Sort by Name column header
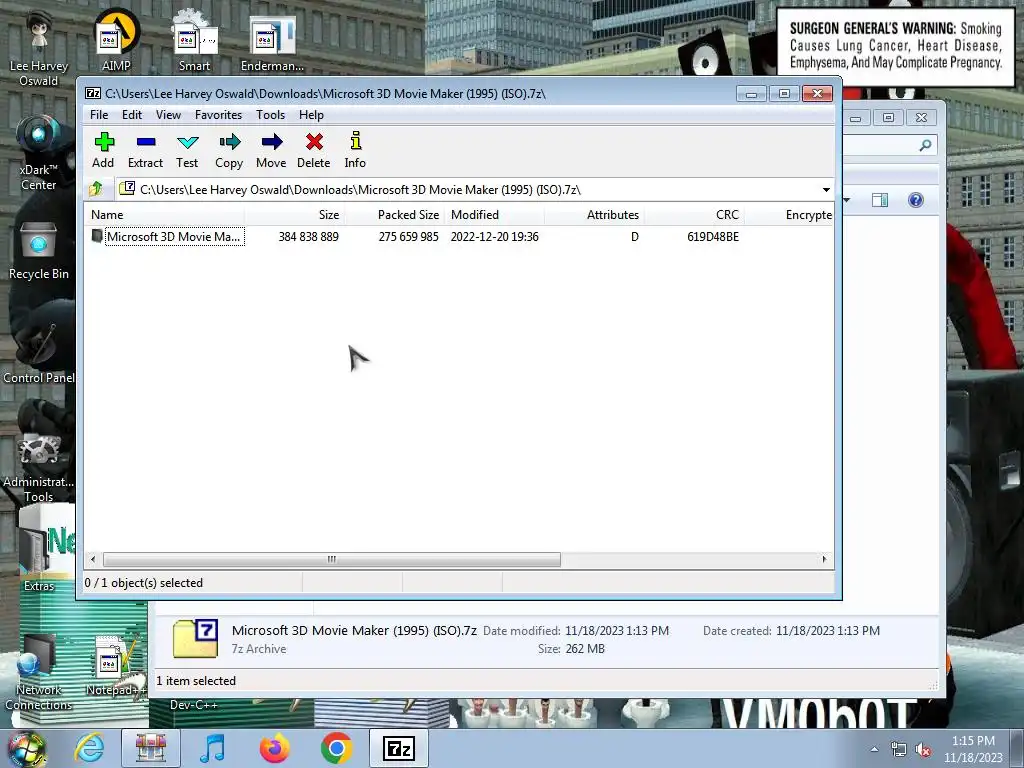 [164, 215]
